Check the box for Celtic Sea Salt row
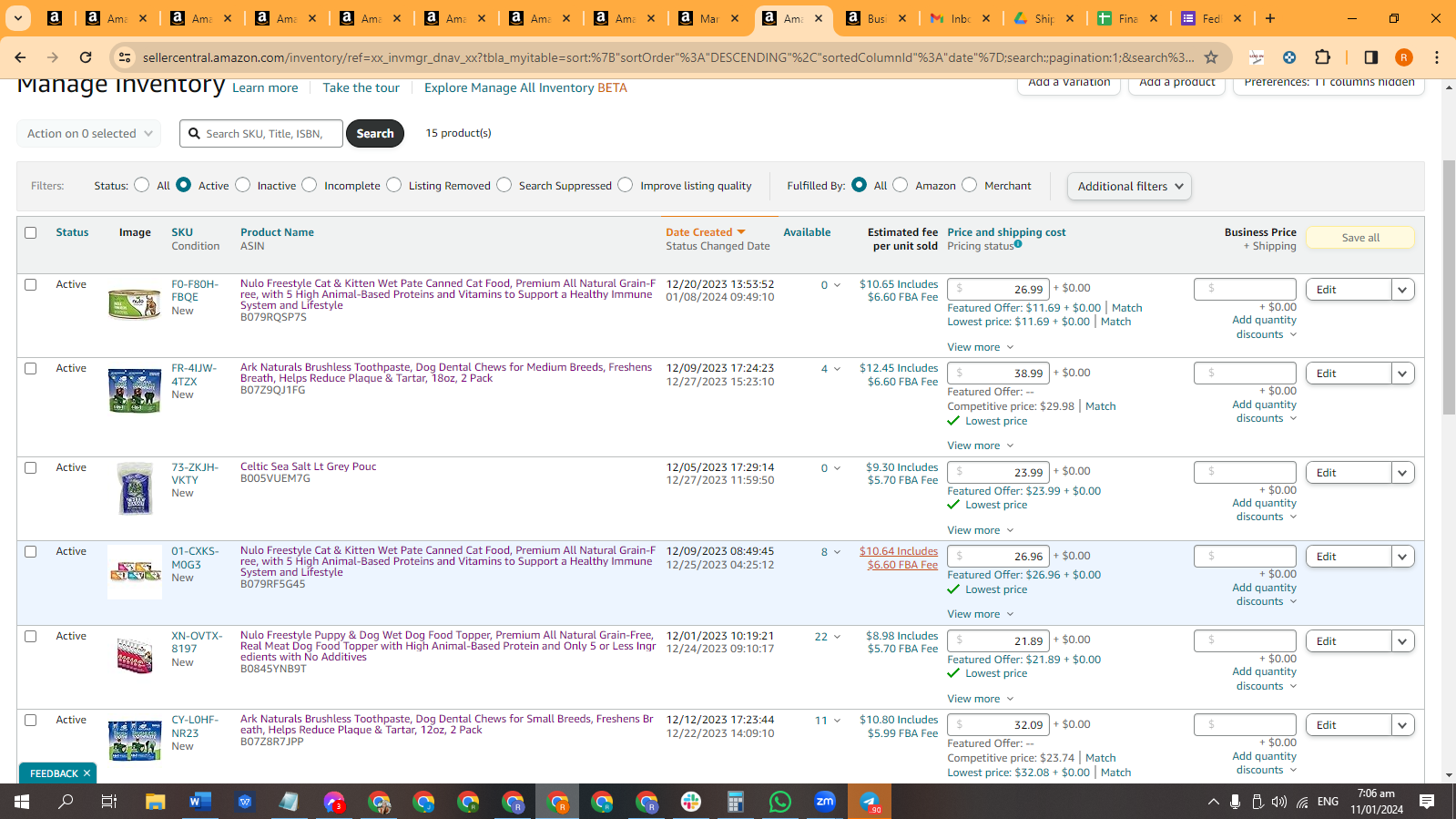The image size is (1456, 819). pos(31,467)
